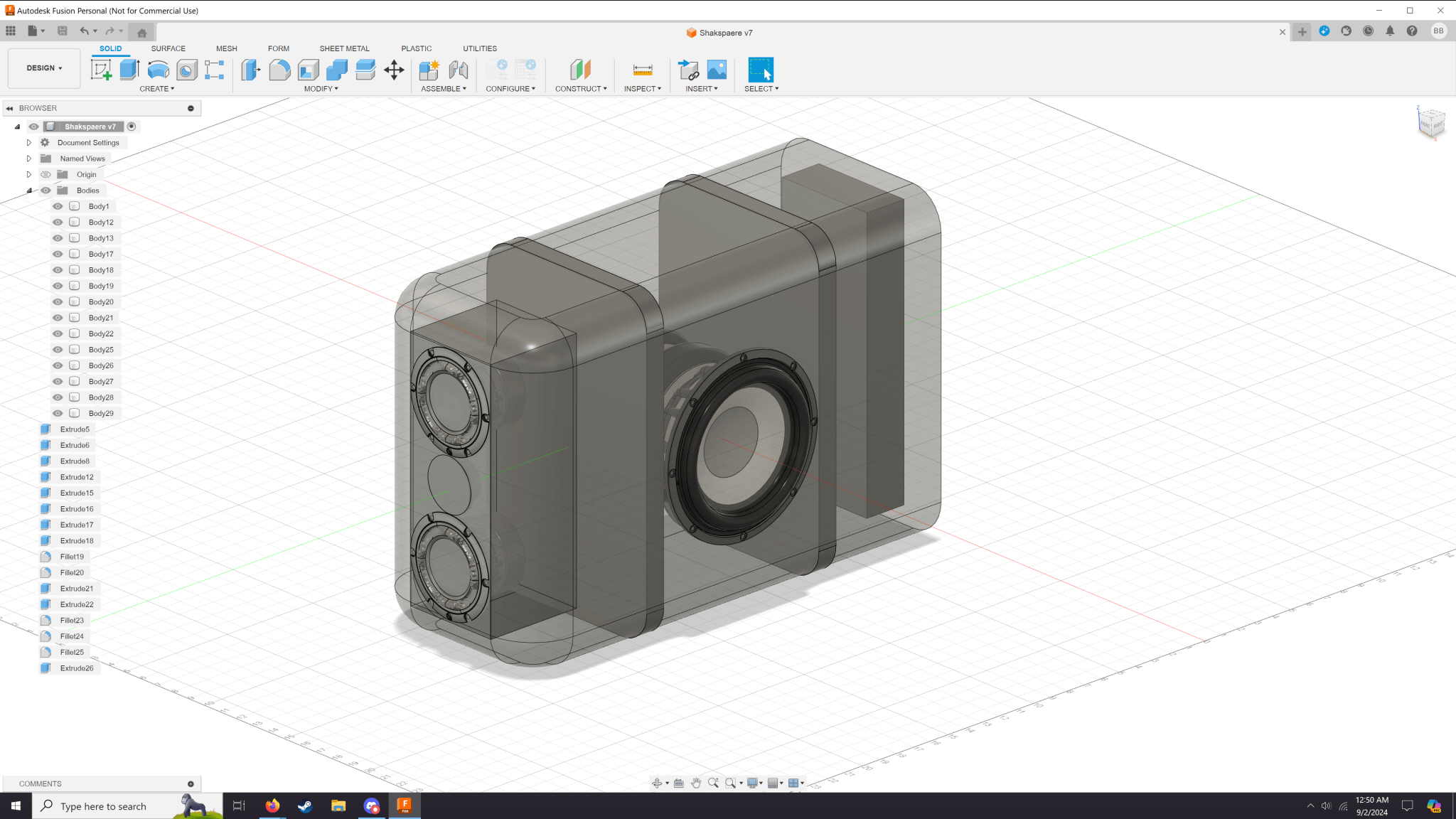This screenshot has width=1456, height=819.
Task: Open Firefox from the taskbar
Action: coord(272,806)
